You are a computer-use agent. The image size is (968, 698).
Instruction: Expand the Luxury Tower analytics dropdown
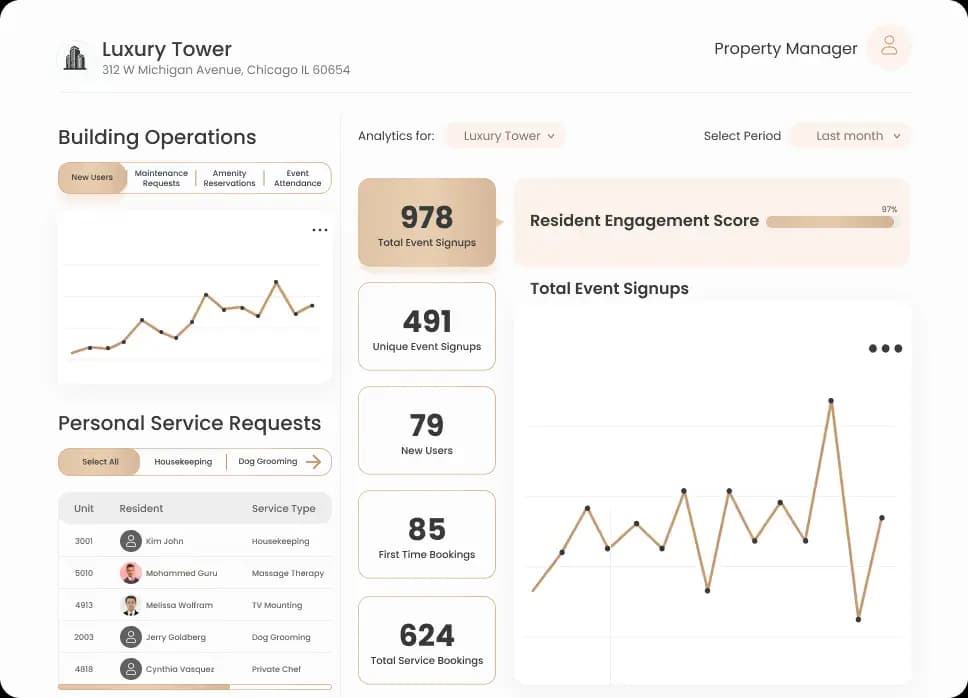coord(506,136)
